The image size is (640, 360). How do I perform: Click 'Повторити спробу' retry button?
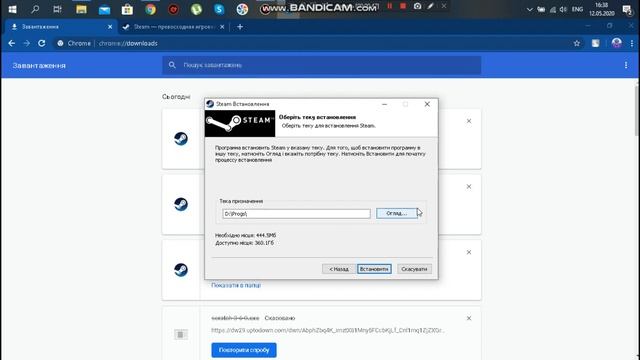point(244,350)
